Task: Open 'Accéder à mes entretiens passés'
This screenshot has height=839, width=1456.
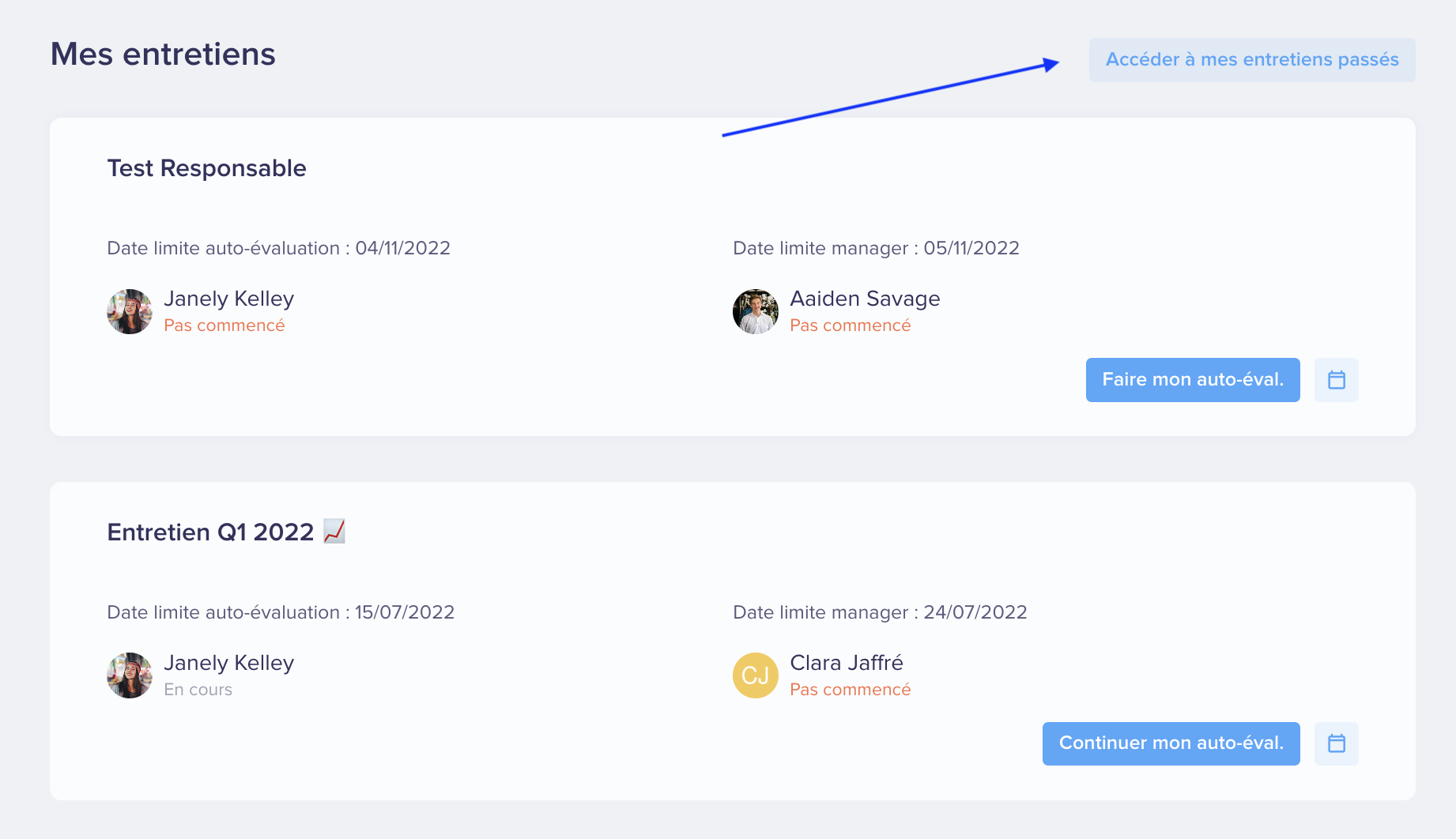Action: (x=1252, y=60)
